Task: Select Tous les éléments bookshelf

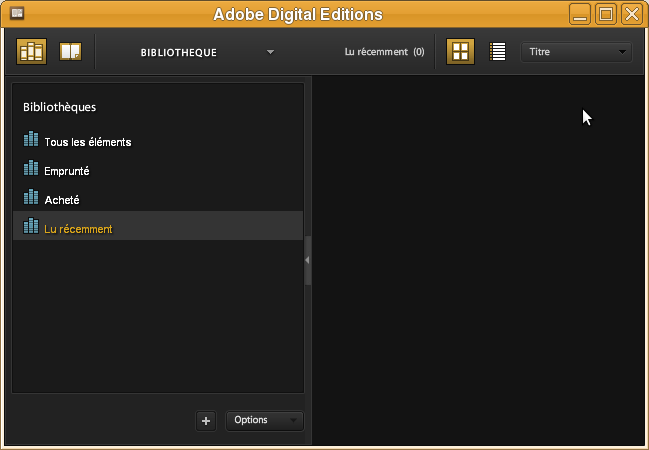Action: pos(158,141)
